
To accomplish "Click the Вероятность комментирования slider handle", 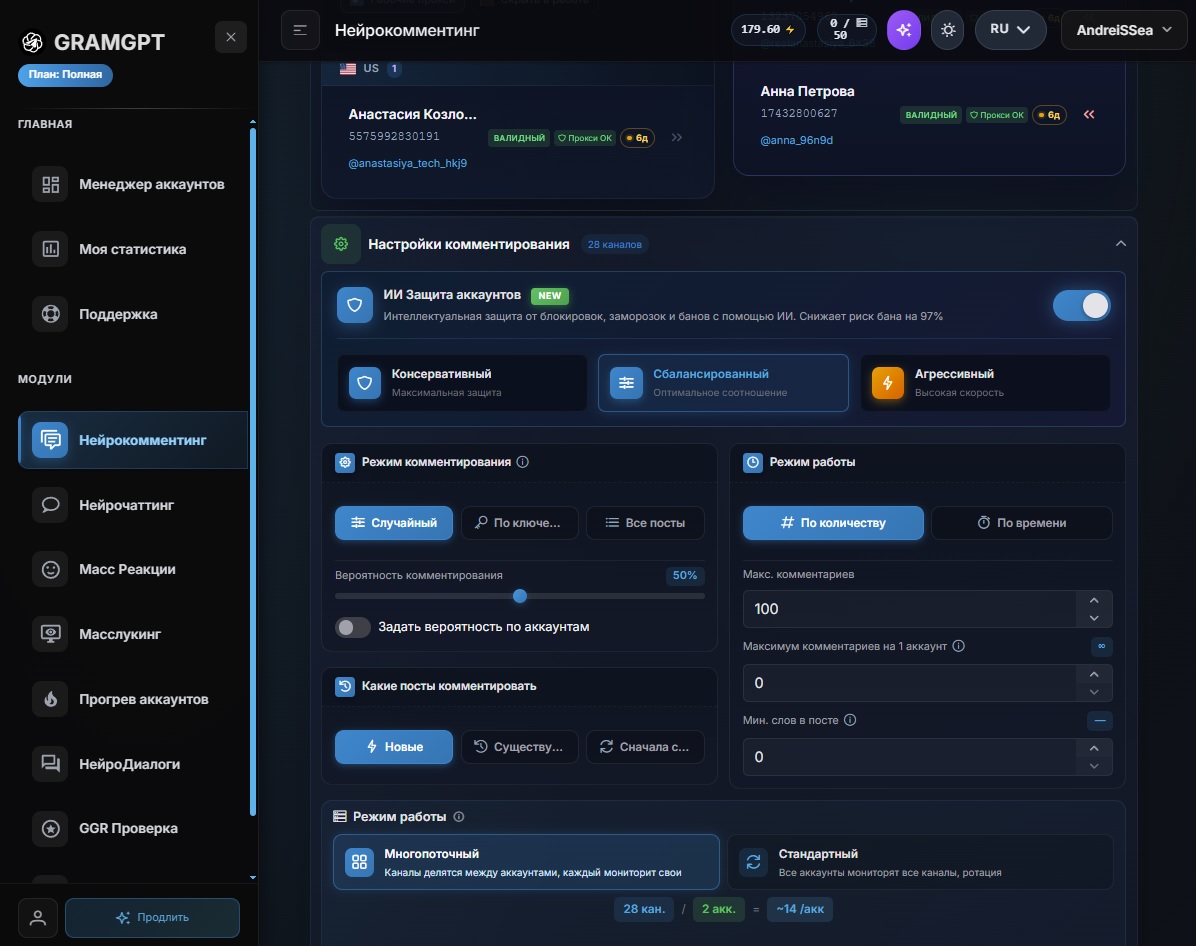I will point(520,596).
